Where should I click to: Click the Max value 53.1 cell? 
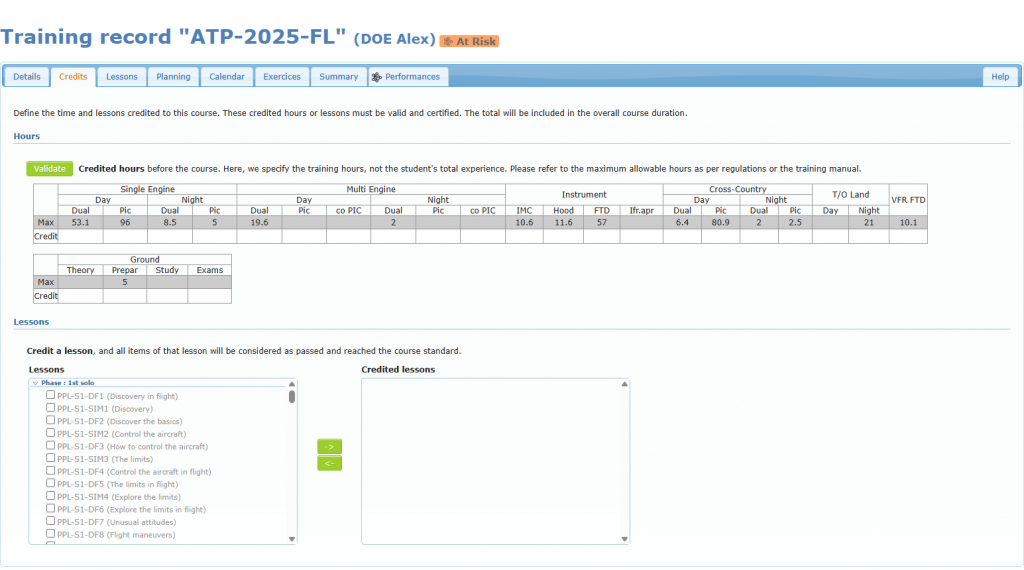pos(80,223)
